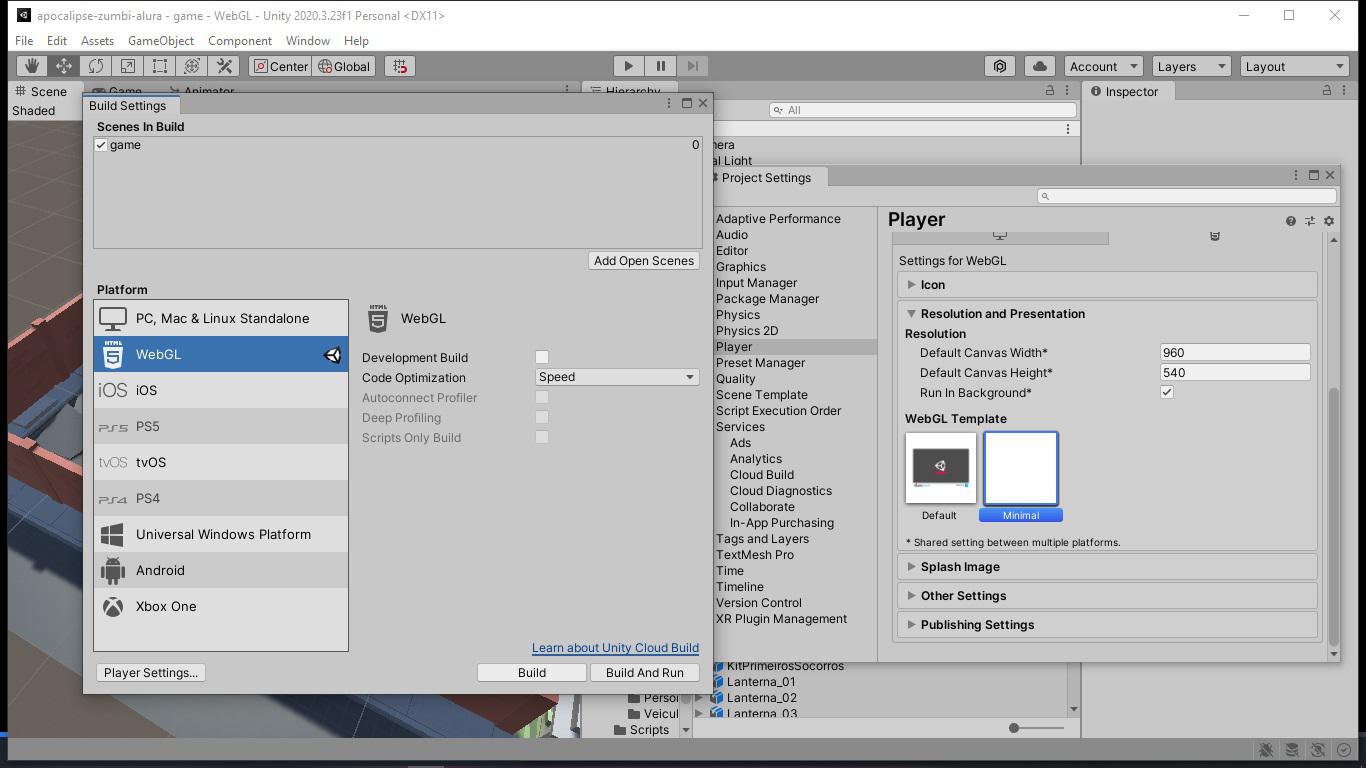The height and width of the screenshot is (768, 1366).
Task: Open the Layout dropdown
Action: coord(1294,66)
